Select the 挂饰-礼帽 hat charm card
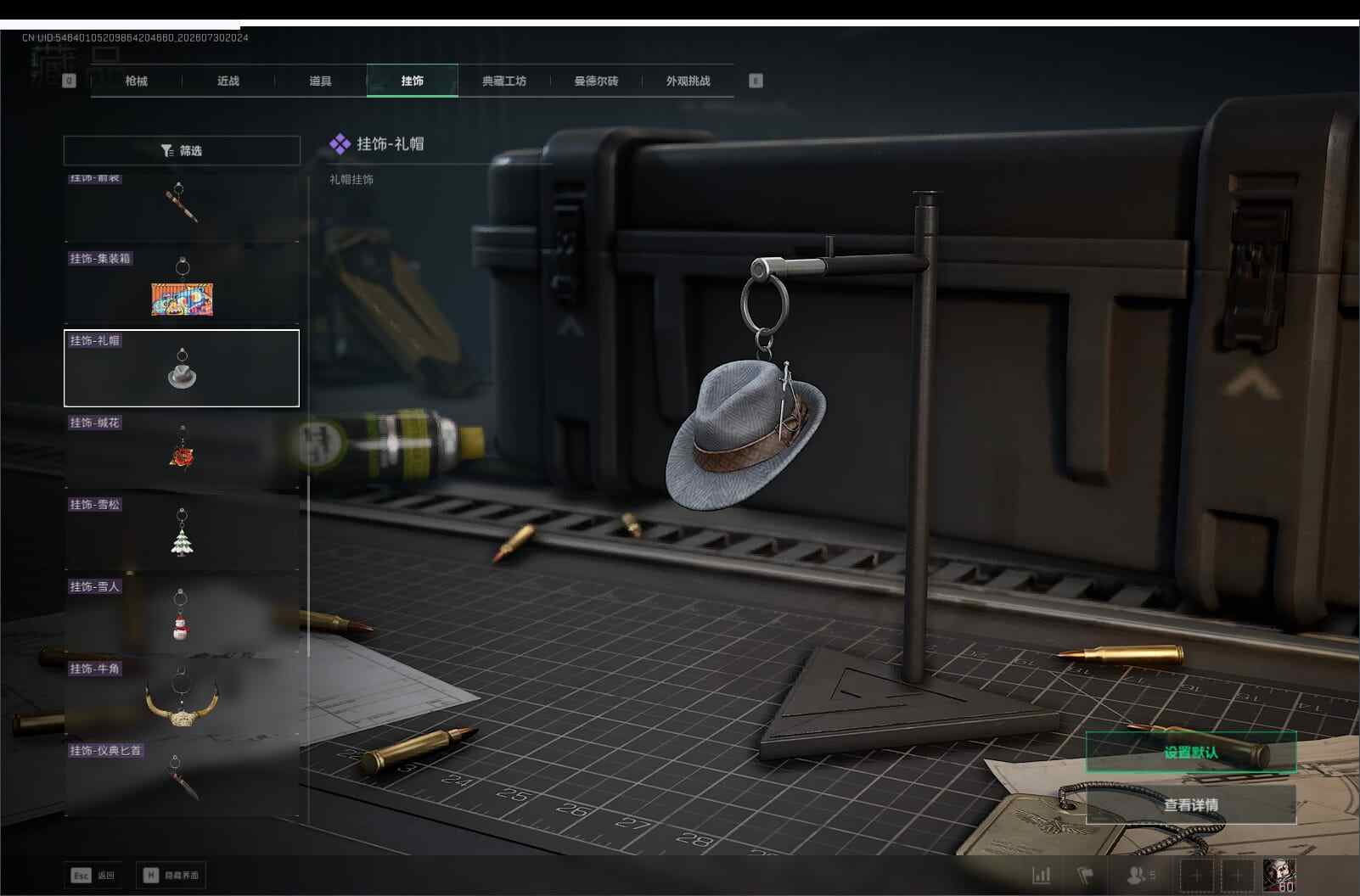1360x896 pixels. click(182, 368)
